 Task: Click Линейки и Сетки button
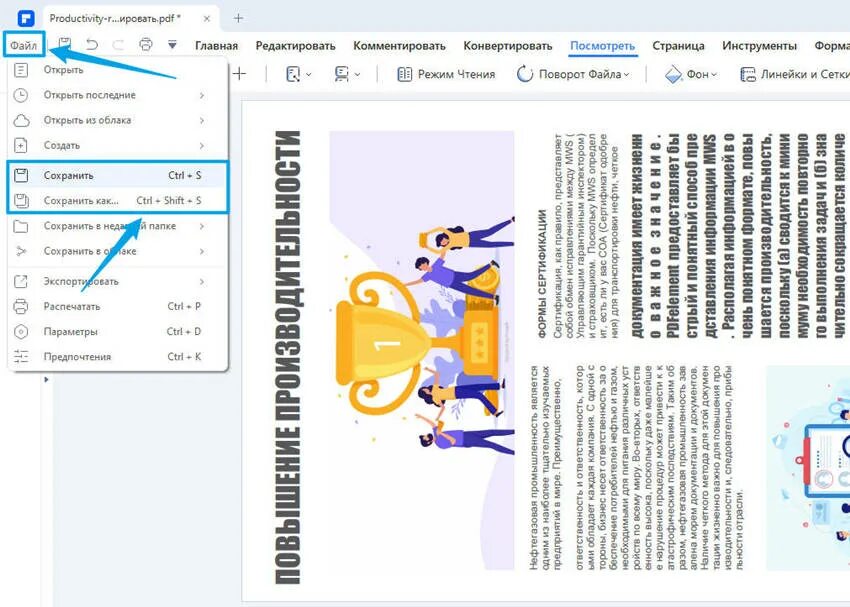[795, 74]
